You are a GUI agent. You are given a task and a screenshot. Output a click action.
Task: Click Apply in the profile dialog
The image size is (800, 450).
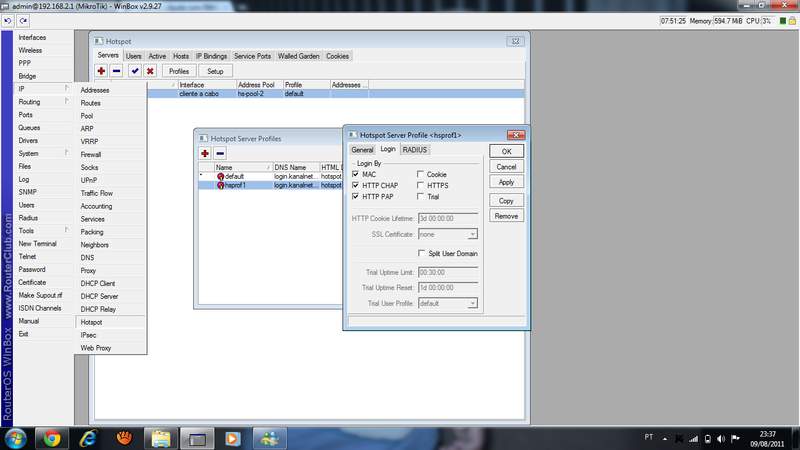[506, 182]
